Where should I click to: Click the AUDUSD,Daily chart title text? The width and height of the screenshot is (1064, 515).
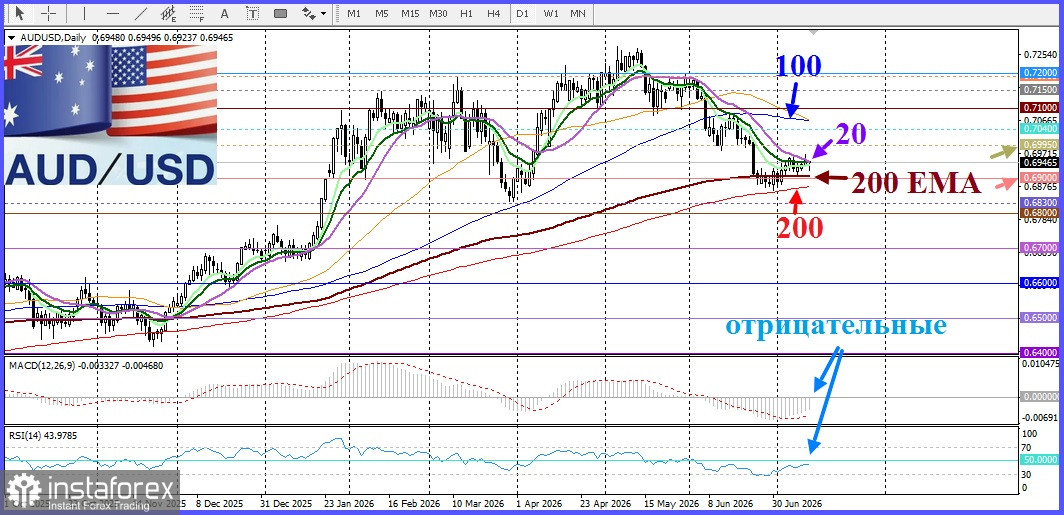click(x=52, y=38)
